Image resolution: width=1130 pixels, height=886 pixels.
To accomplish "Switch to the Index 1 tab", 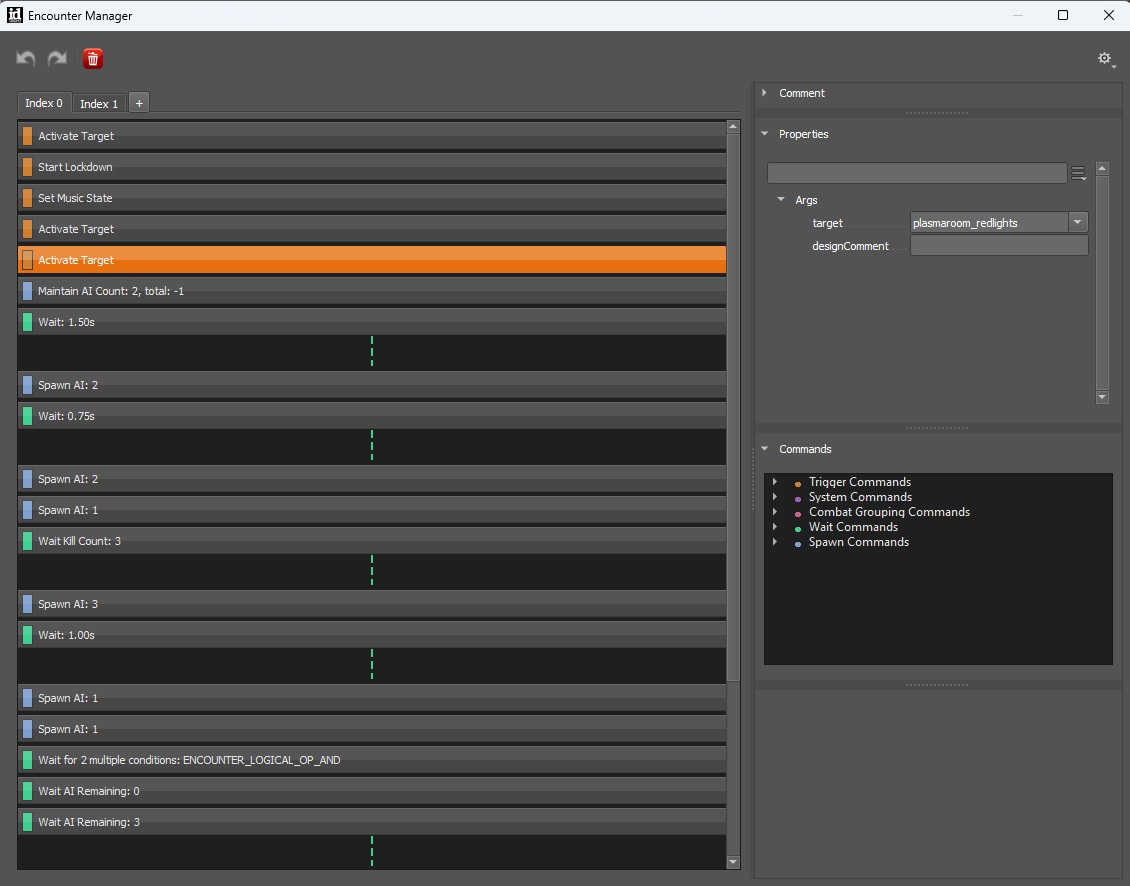I will tap(99, 104).
